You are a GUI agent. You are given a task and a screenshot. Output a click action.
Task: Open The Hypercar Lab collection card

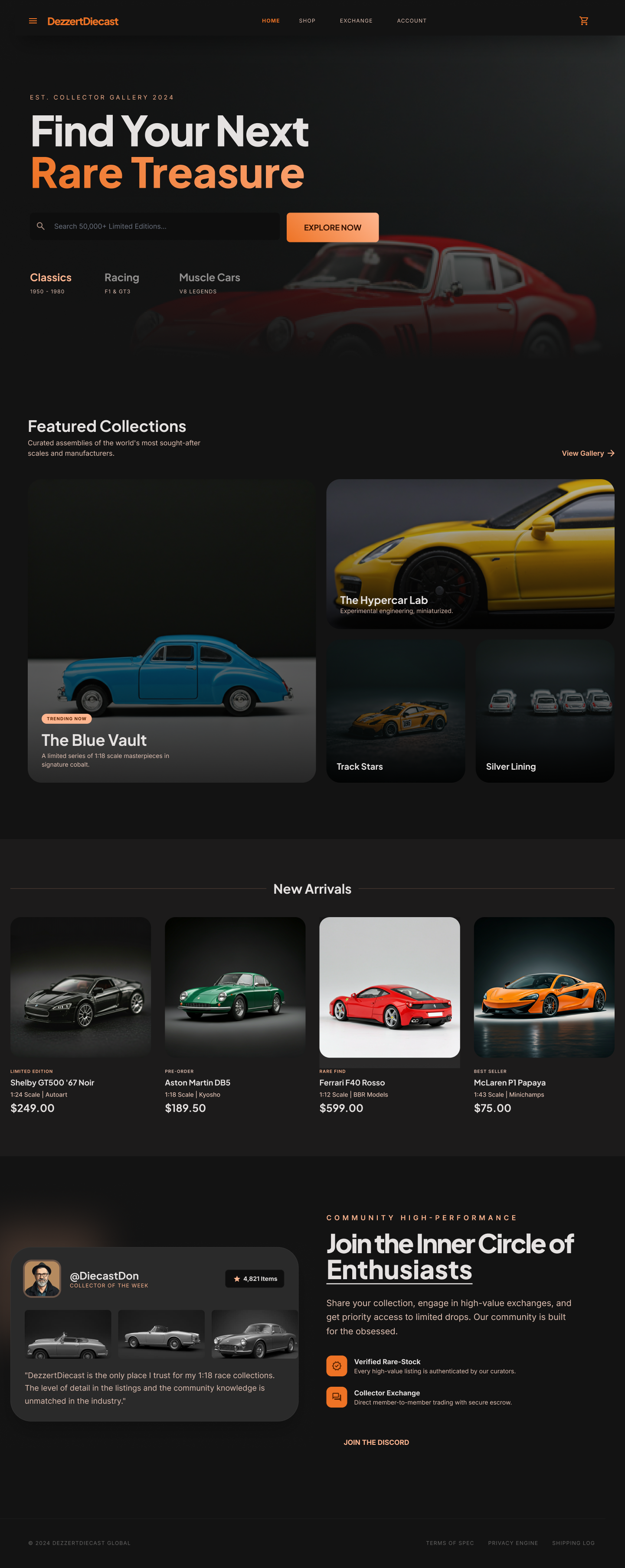(x=470, y=554)
